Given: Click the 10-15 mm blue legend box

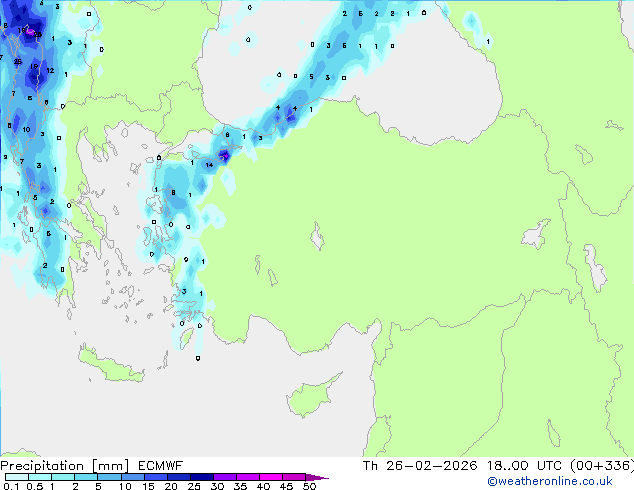Looking at the screenshot, I should (133, 477).
